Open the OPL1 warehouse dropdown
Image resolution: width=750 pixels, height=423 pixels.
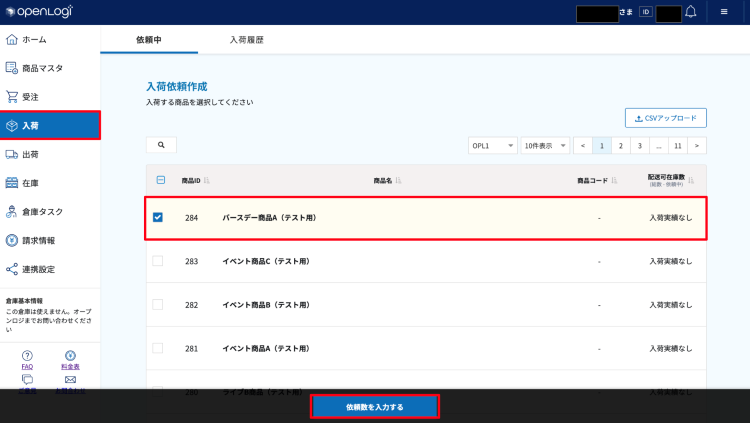pos(493,145)
